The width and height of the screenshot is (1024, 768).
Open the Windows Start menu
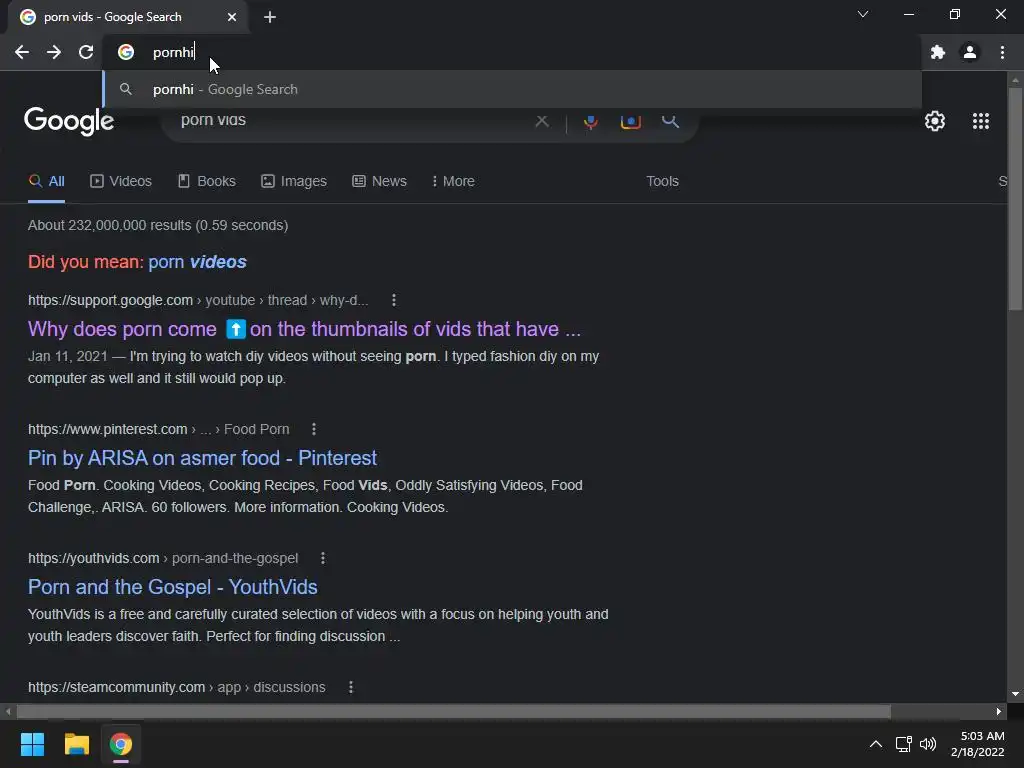(x=32, y=744)
